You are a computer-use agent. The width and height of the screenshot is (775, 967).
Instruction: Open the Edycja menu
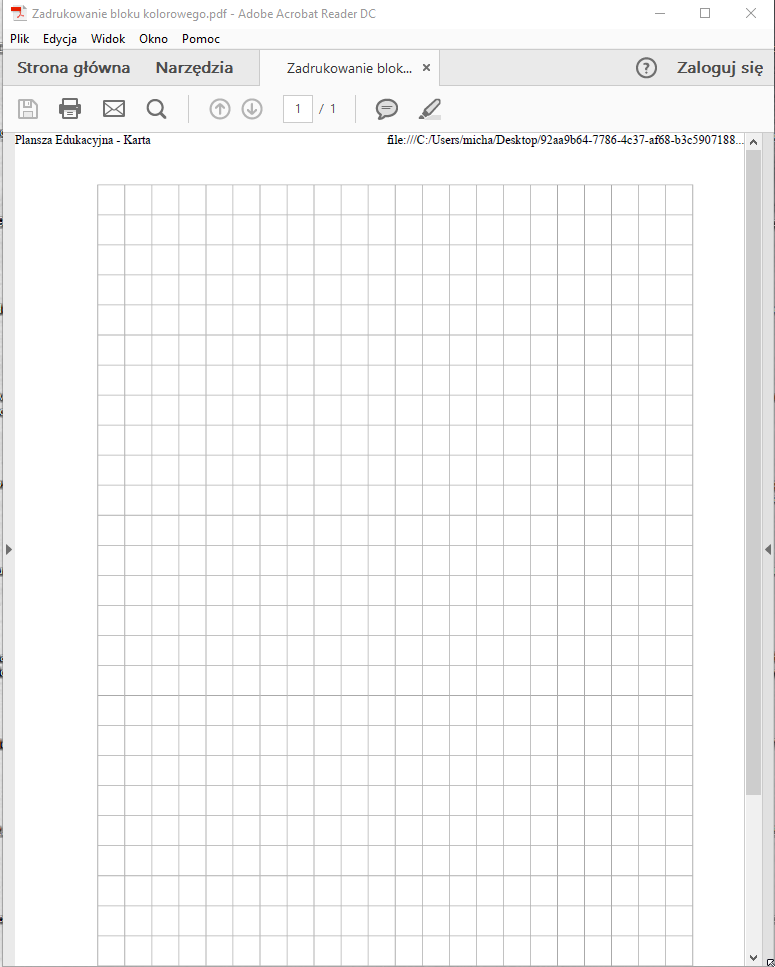click(60, 39)
